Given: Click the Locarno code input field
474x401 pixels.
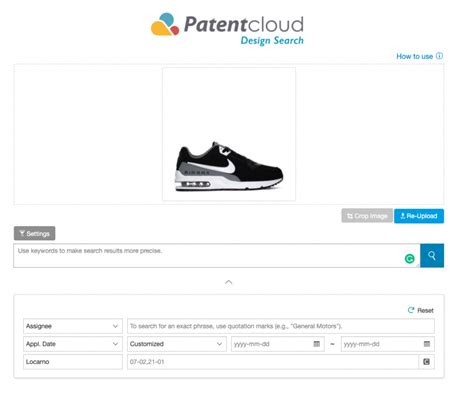Looking at the screenshot, I should pos(273,362).
